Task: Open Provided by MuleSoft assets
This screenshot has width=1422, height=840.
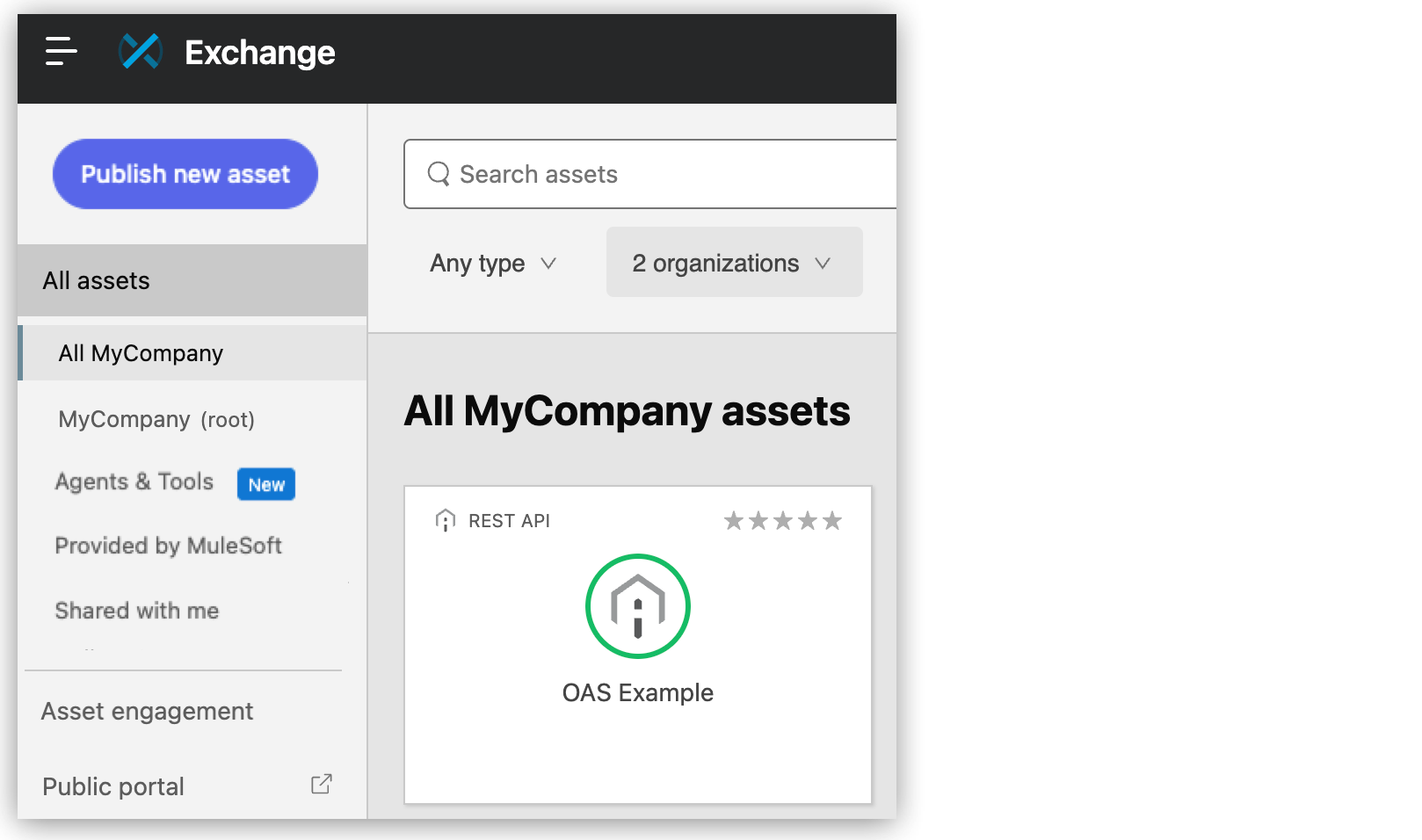Action: point(168,545)
